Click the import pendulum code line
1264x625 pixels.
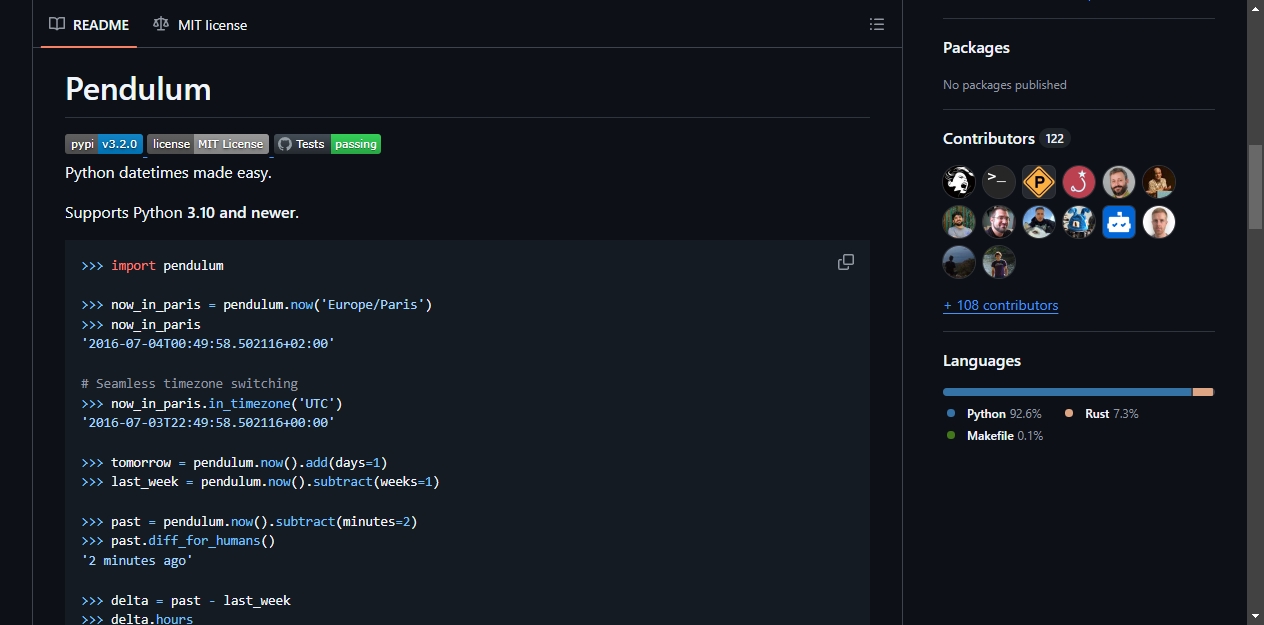[x=152, y=266]
